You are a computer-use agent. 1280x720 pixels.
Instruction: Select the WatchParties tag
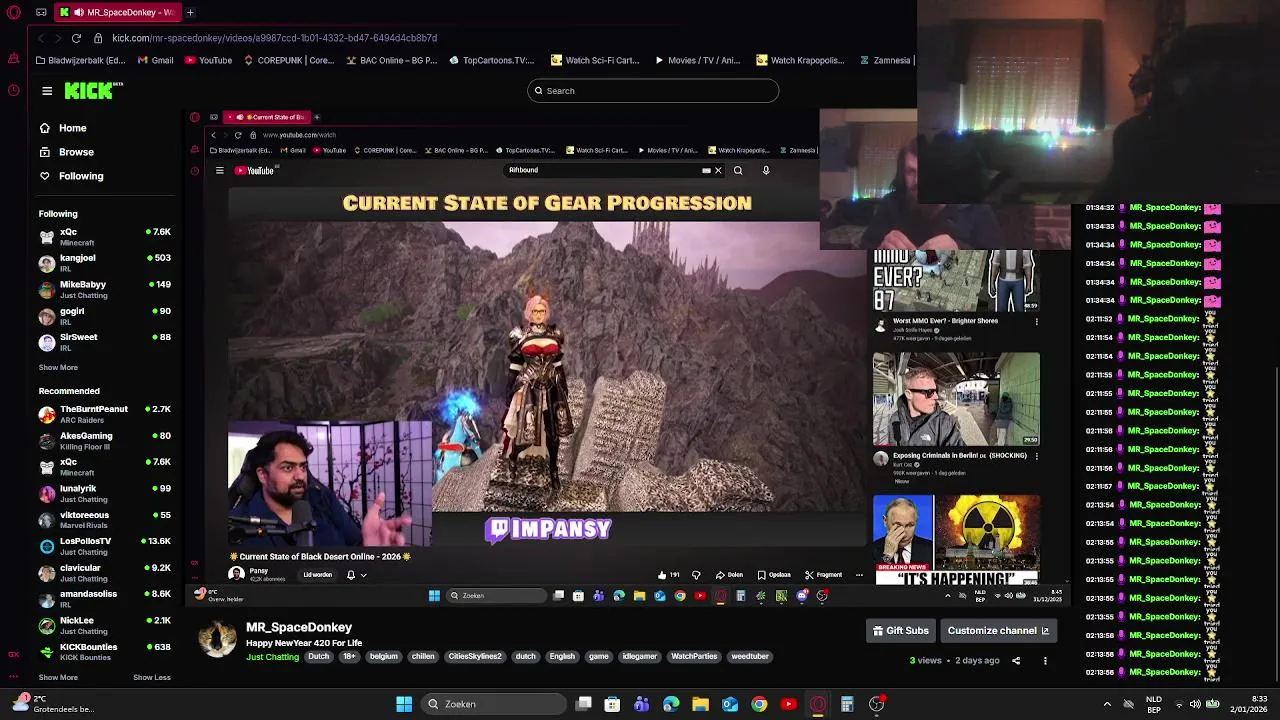(694, 657)
